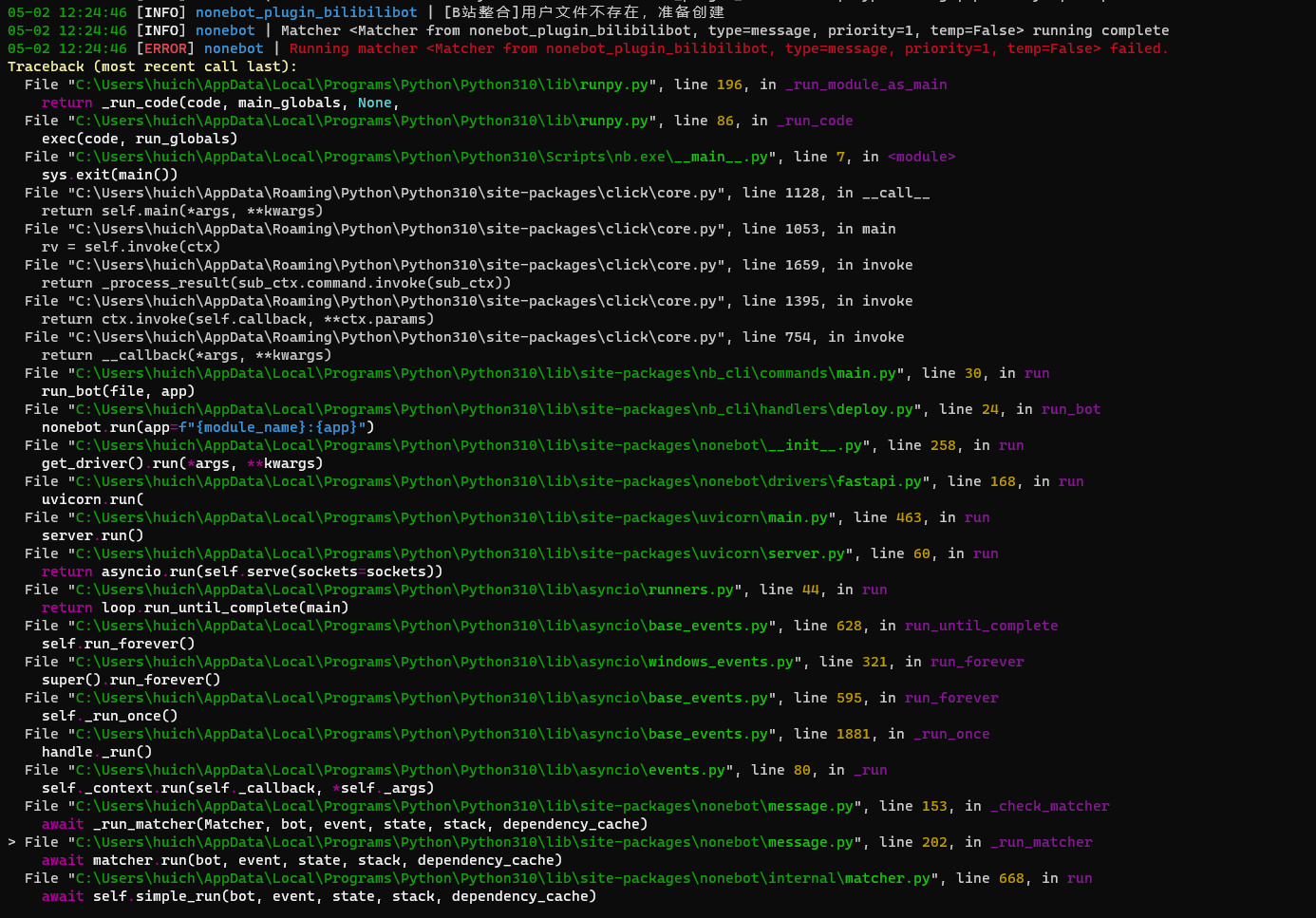1316x918 pixels.
Task: Click the nonebot_plugin_bilibilibot link in the INFO line
Action: point(306,11)
